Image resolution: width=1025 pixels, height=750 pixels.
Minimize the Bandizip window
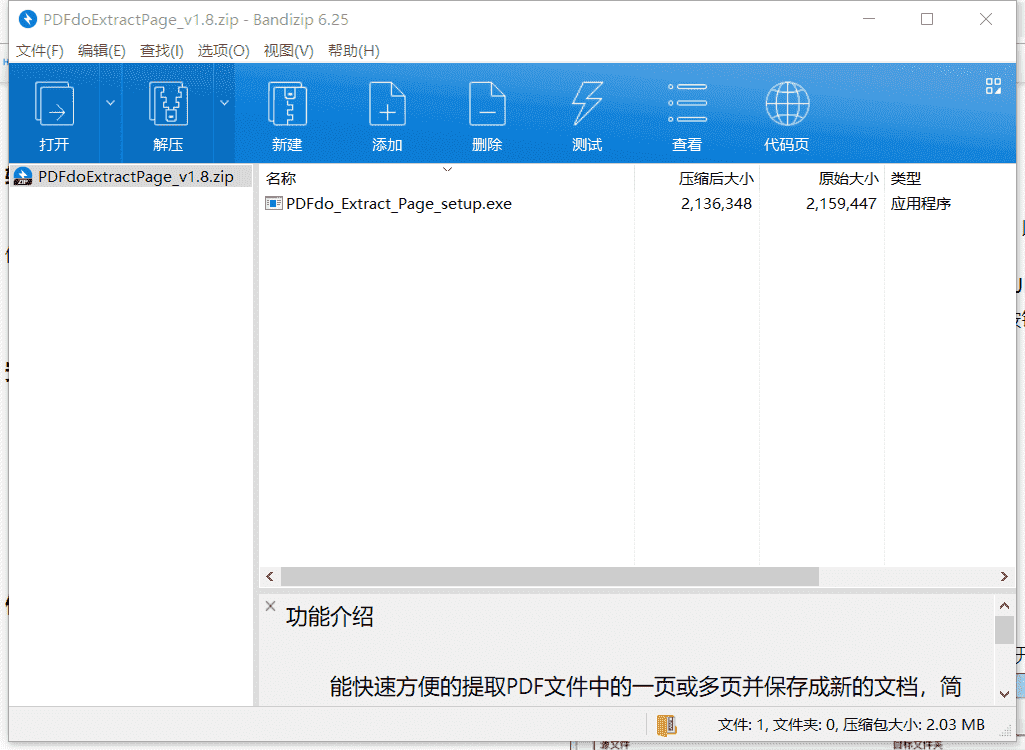click(869, 19)
